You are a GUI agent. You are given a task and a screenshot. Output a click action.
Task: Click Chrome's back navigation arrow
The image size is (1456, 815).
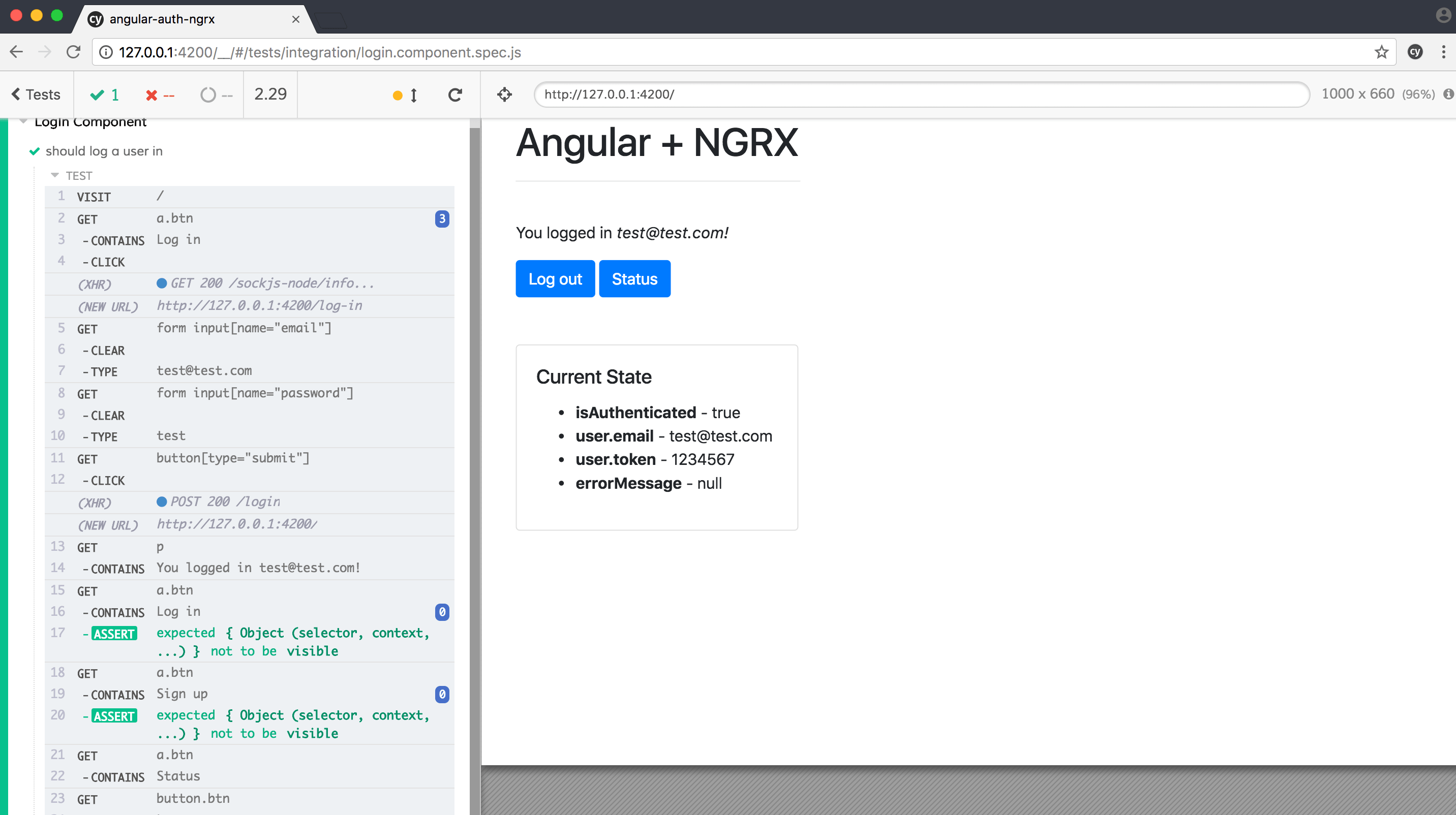[16, 51]
